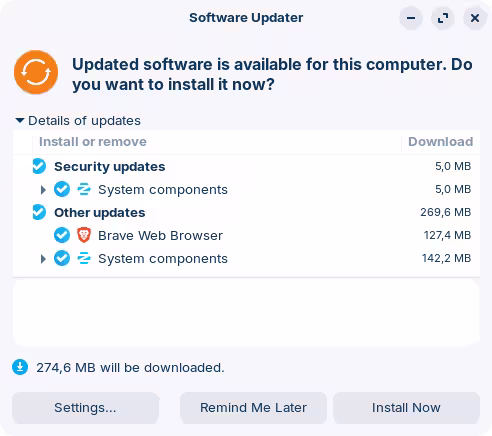
Task: Untick System components under Security updates
Action: point(62,189)
